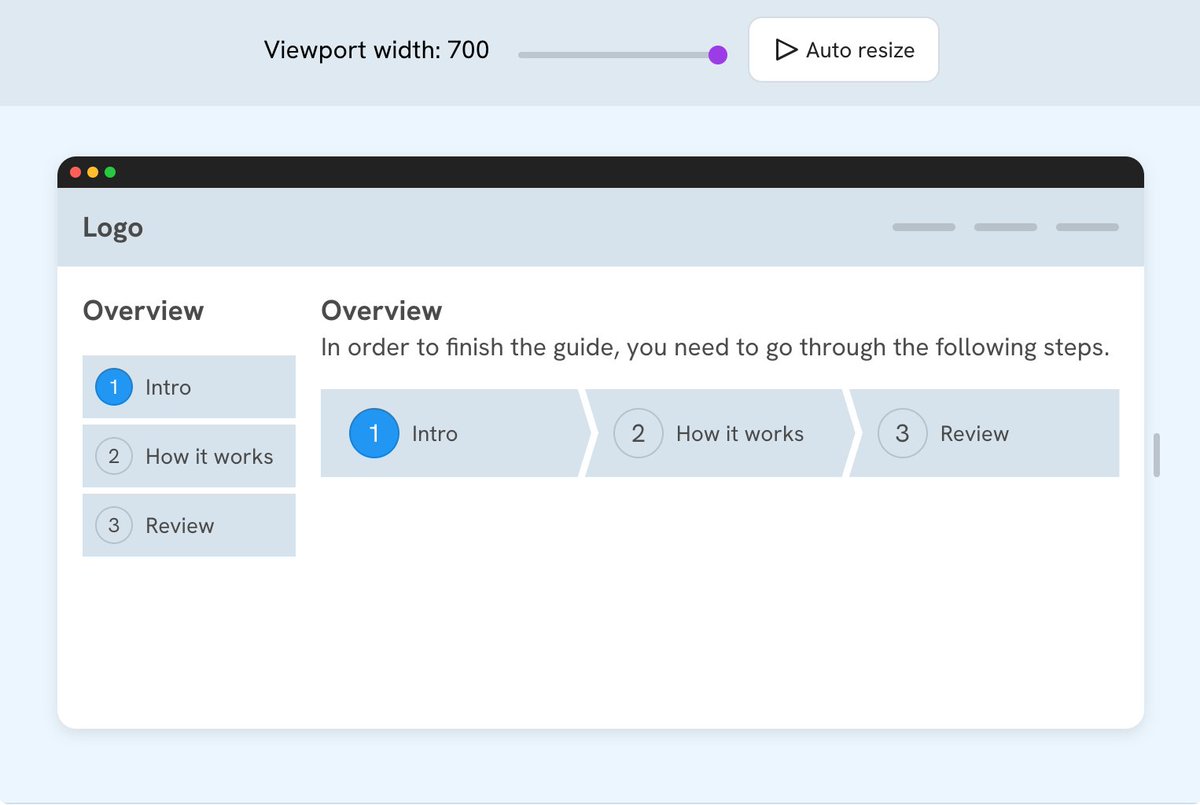Open Intro step in the horizontal stepper

pyautogui.click(x=455, y=433)
